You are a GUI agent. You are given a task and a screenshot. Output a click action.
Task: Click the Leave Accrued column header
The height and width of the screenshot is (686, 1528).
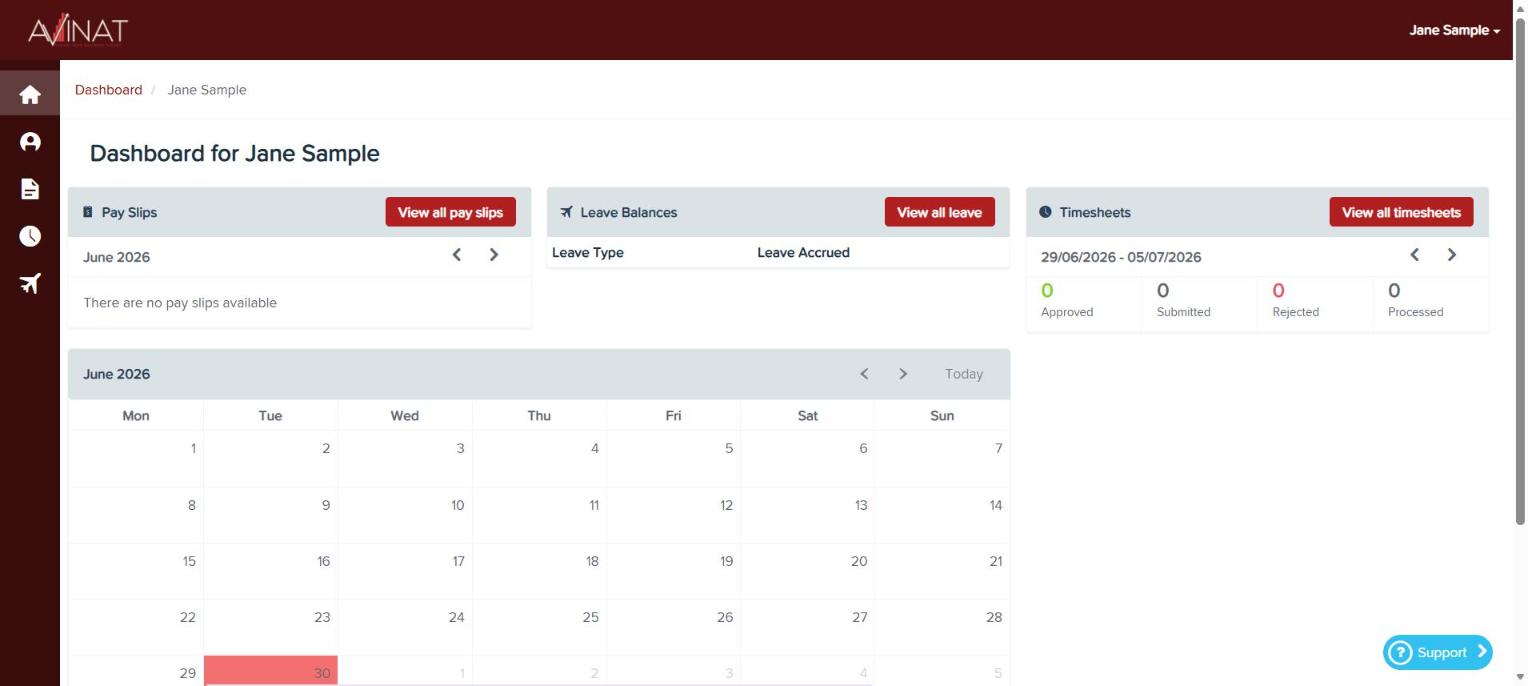click(x=803, y=253)
